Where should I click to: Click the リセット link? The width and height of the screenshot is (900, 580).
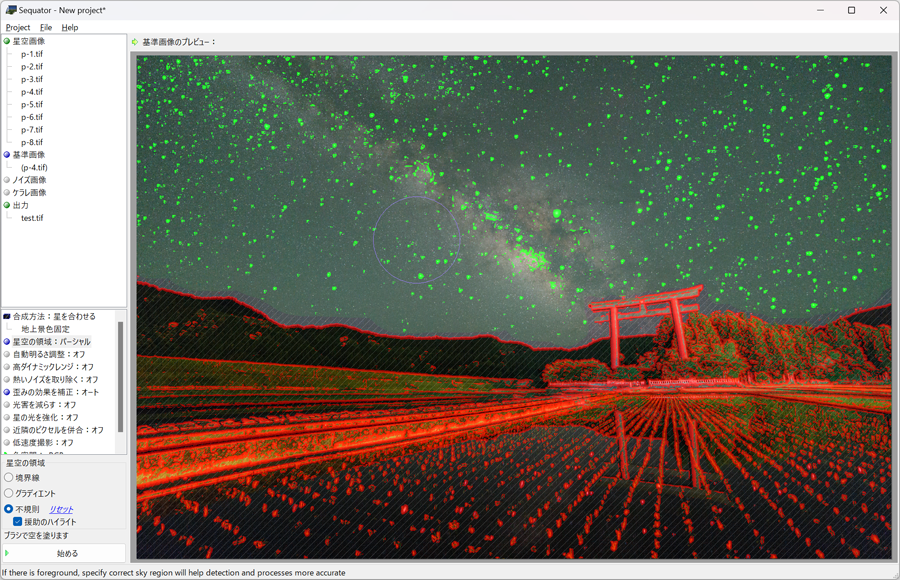(x=61, y=509)
